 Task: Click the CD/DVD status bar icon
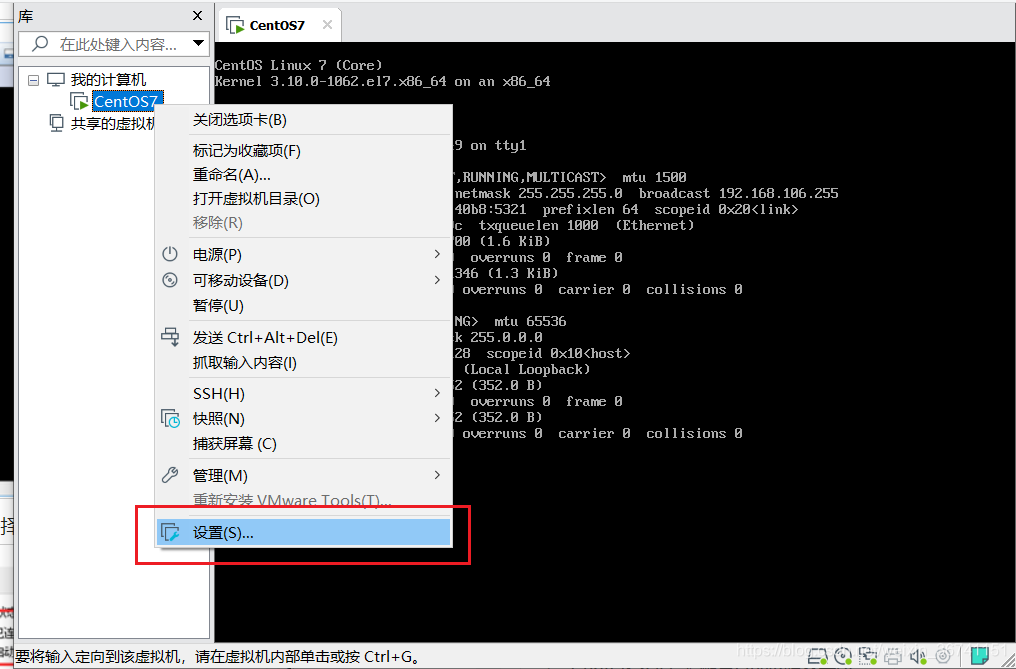(843, 656)
